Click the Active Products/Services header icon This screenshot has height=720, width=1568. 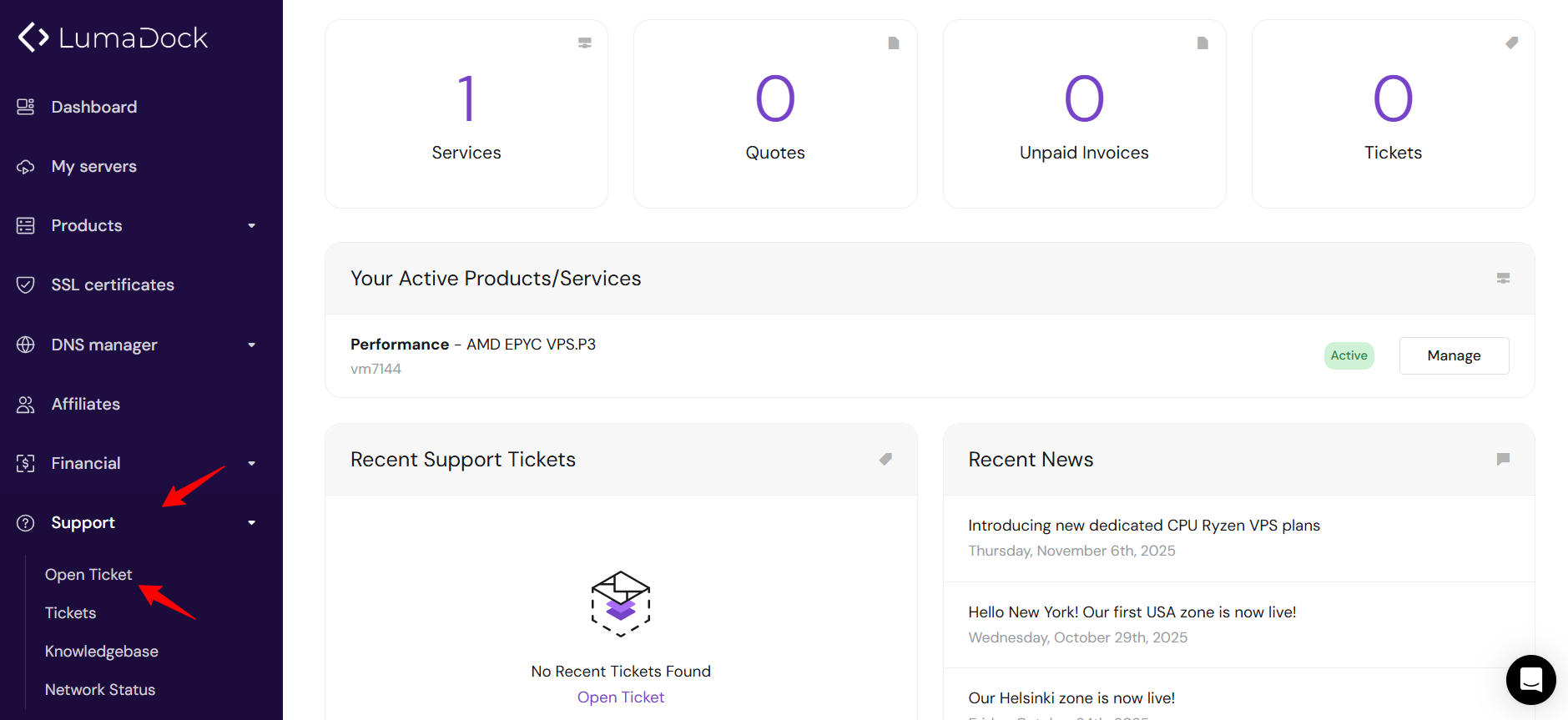coord(1503,278)
